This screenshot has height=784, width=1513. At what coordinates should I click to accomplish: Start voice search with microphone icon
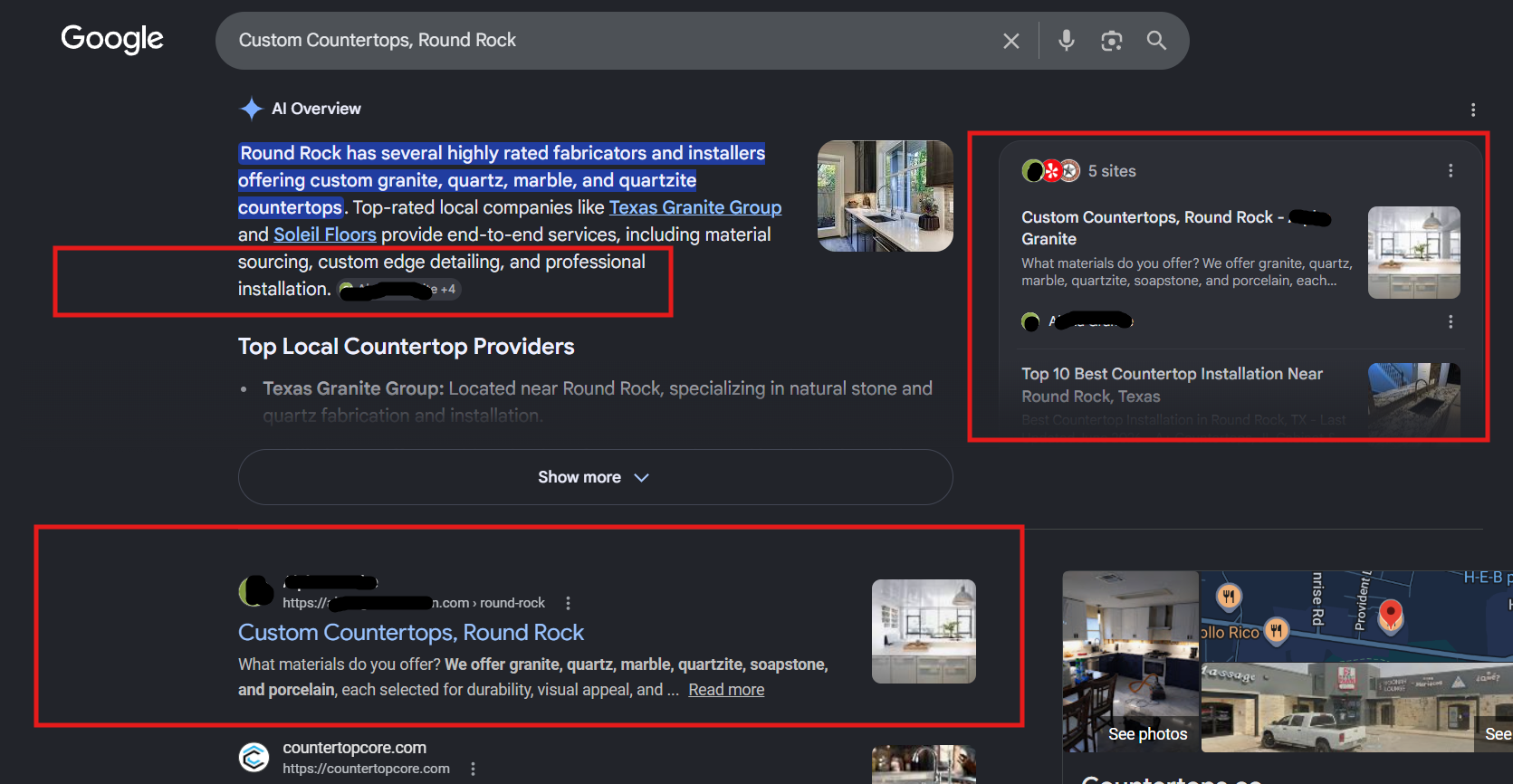point(1067,40)
